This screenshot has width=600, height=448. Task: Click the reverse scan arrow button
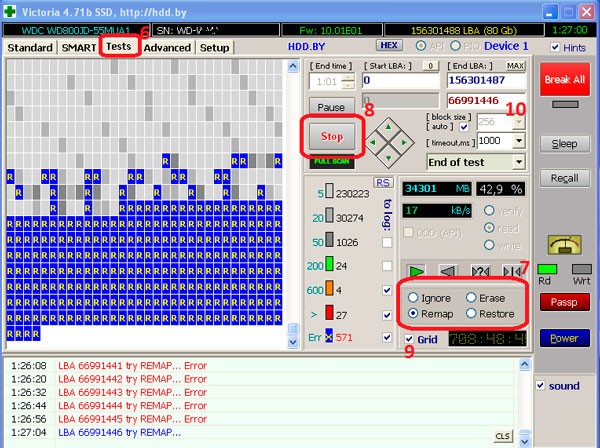click(448, 270)
